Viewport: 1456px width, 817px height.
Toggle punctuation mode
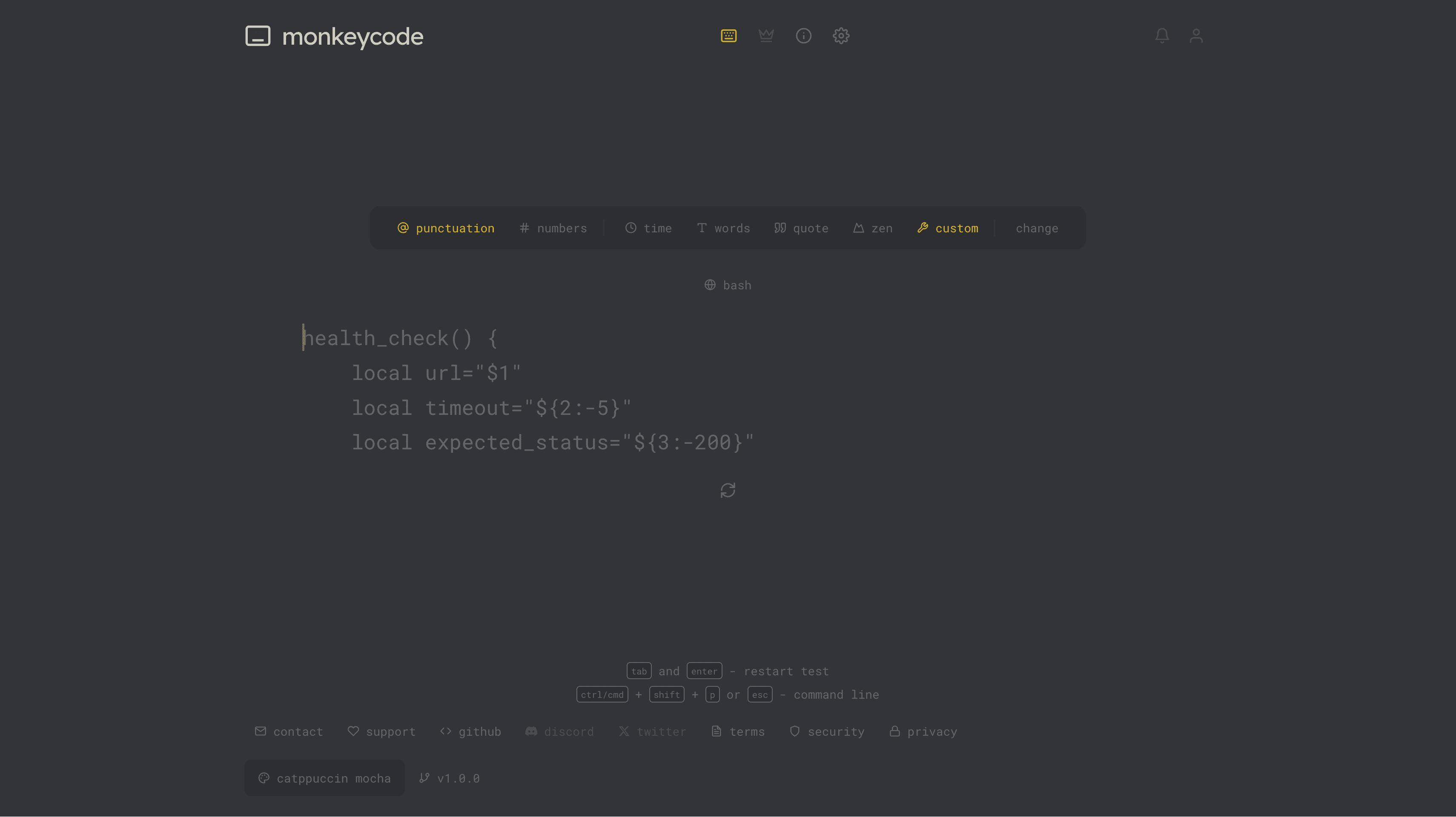[x=446, y=228]
